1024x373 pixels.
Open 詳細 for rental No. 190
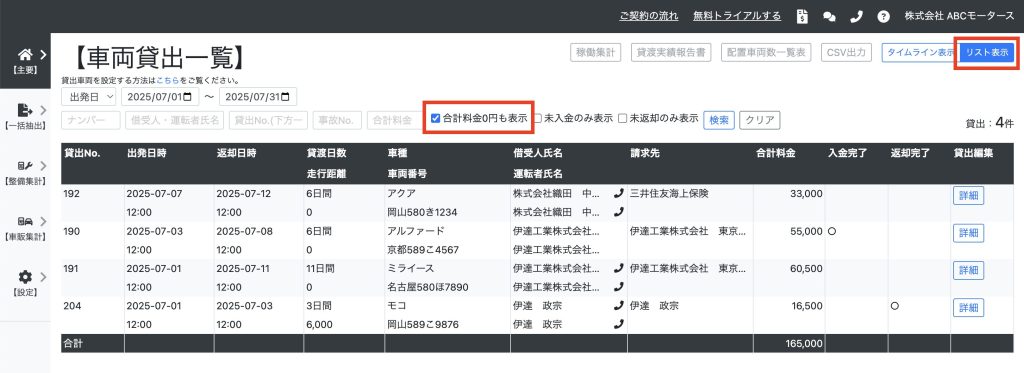tap(968, 233)
